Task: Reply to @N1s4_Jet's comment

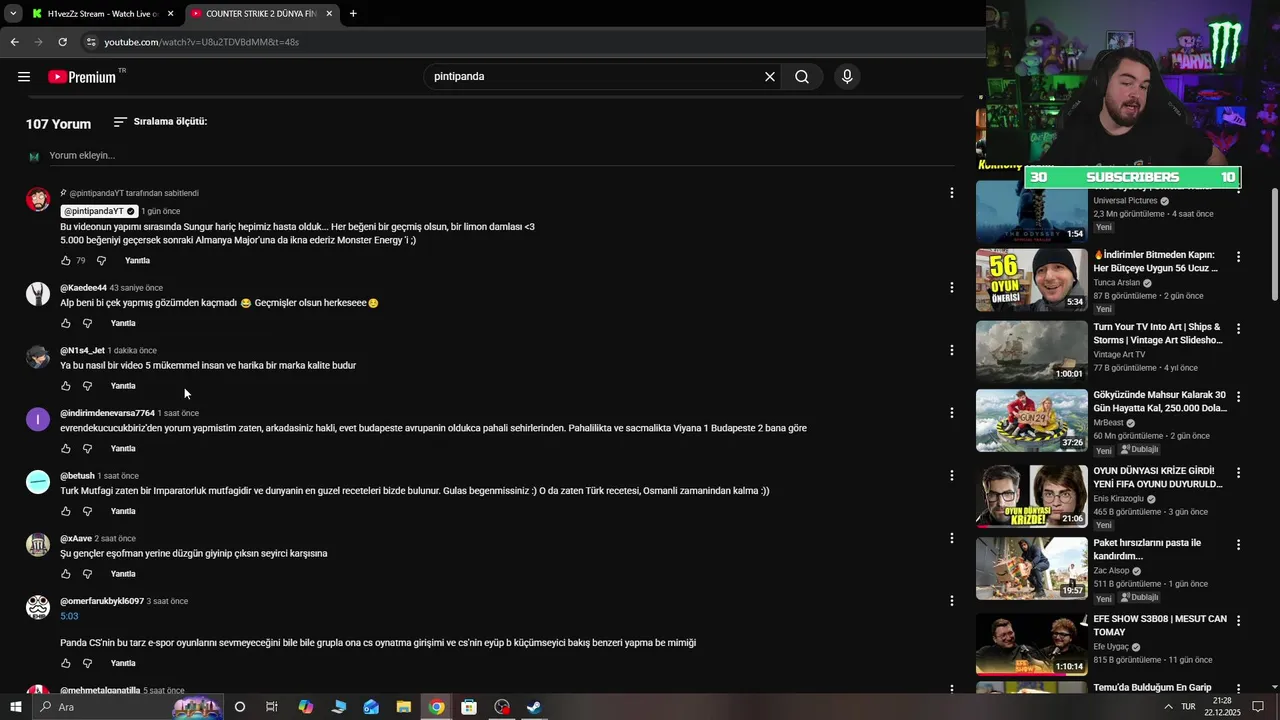Action: point(123,386)
